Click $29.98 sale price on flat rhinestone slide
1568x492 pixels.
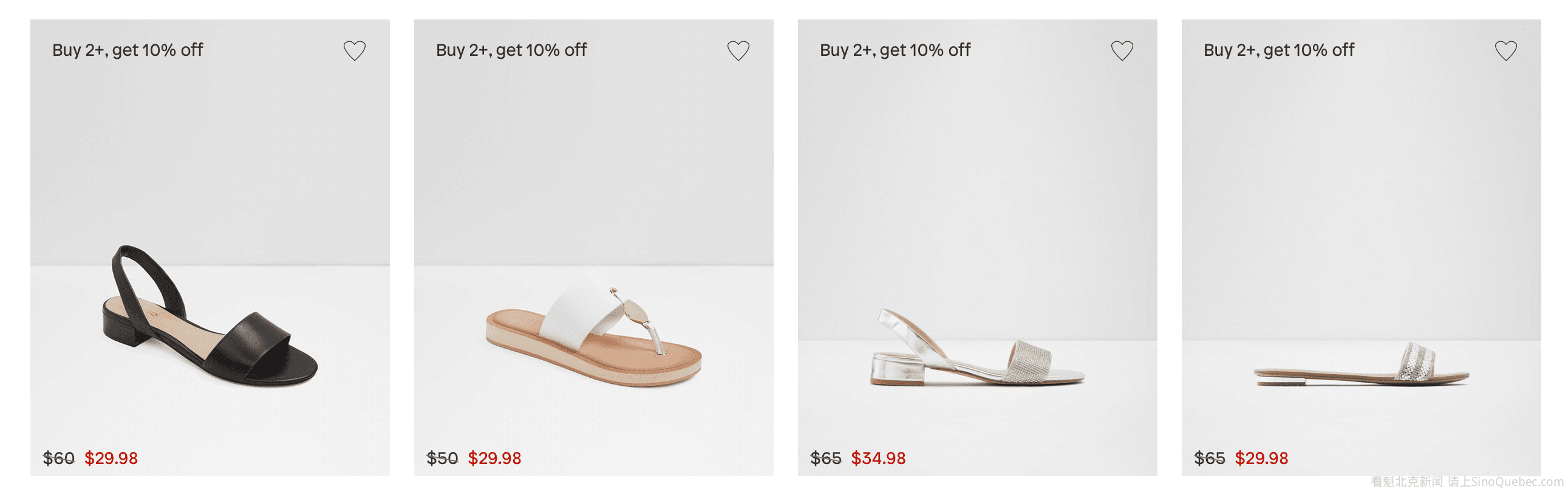click(1261, 458)
